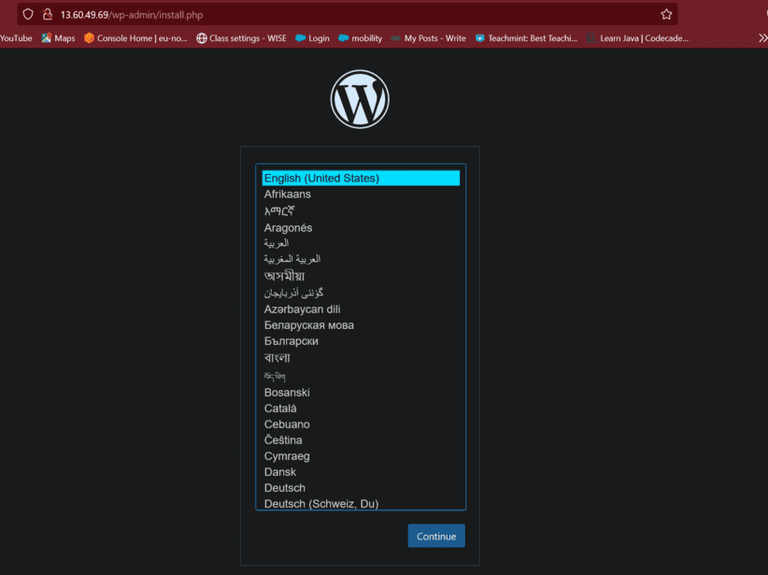This screenshot has width=768, height=575.
Task: Open the Class settings - WISE bookmark
Action: [x=241, y=38]
